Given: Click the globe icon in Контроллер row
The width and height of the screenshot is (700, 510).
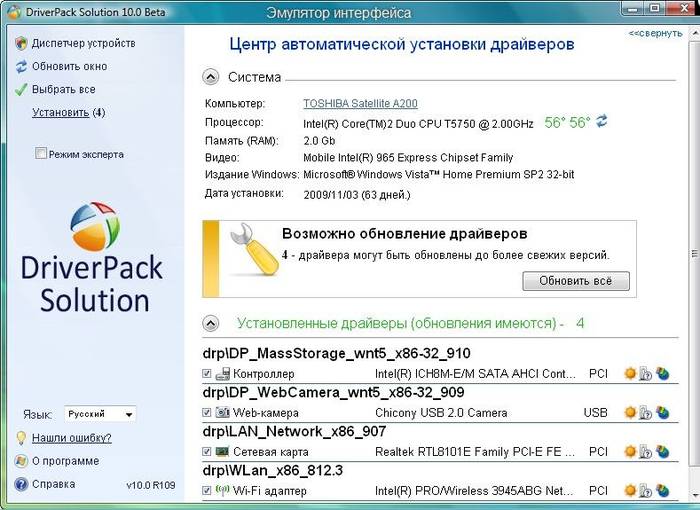Looking at the screenshot, I should click(x=661, y=373).
